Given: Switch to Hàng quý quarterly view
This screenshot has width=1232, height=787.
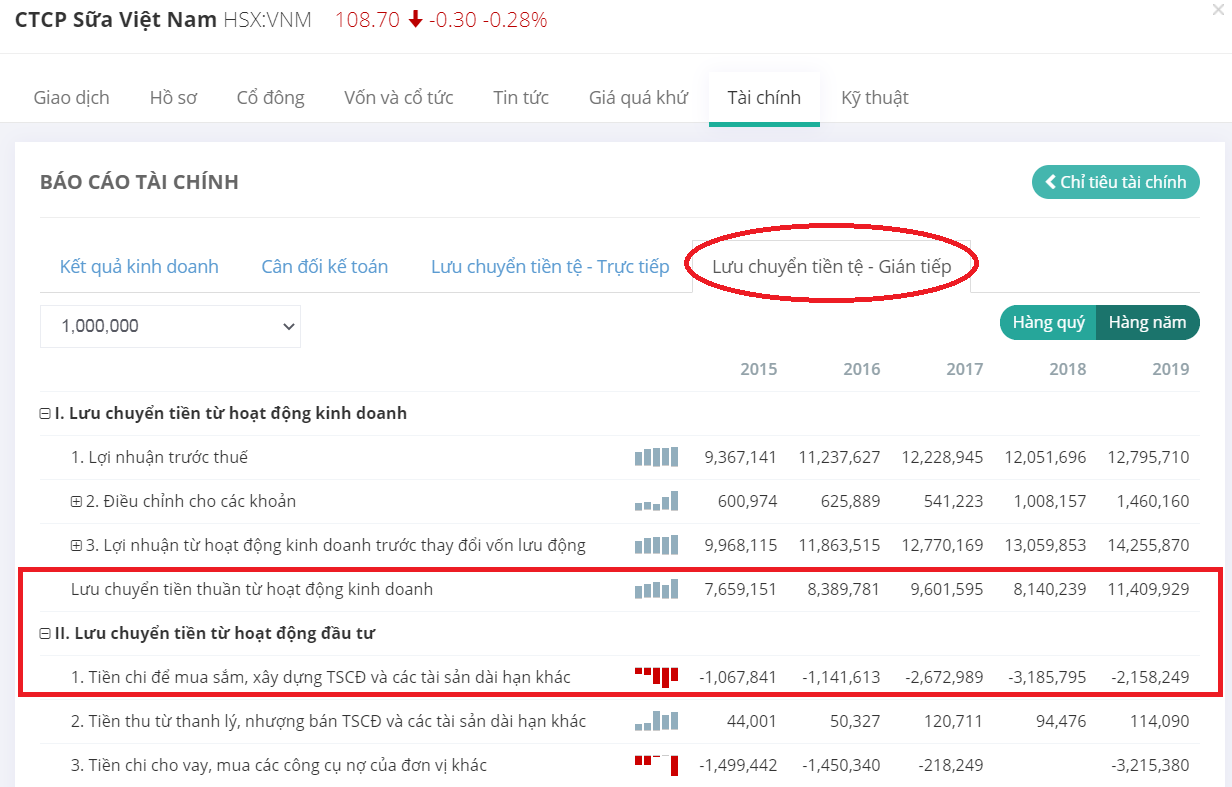Looking at the screenshot, I should click(1048, 322).
